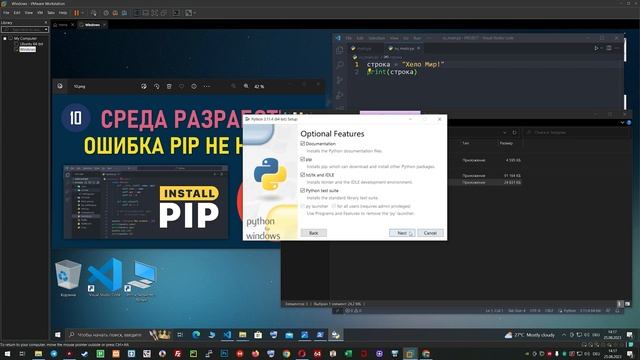Open File Explorer address history dropdown
The height and width of the screenshot is (360, 640).
pos(505,133)
